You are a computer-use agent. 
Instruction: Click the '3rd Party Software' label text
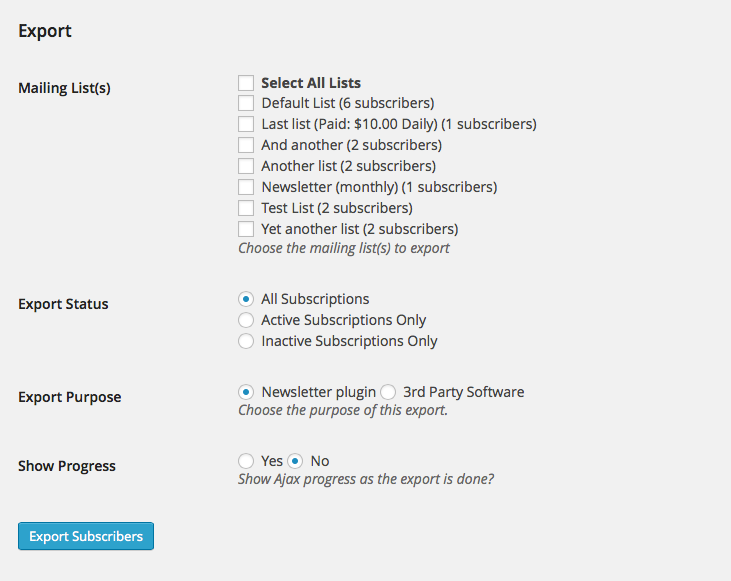[463, 392]
